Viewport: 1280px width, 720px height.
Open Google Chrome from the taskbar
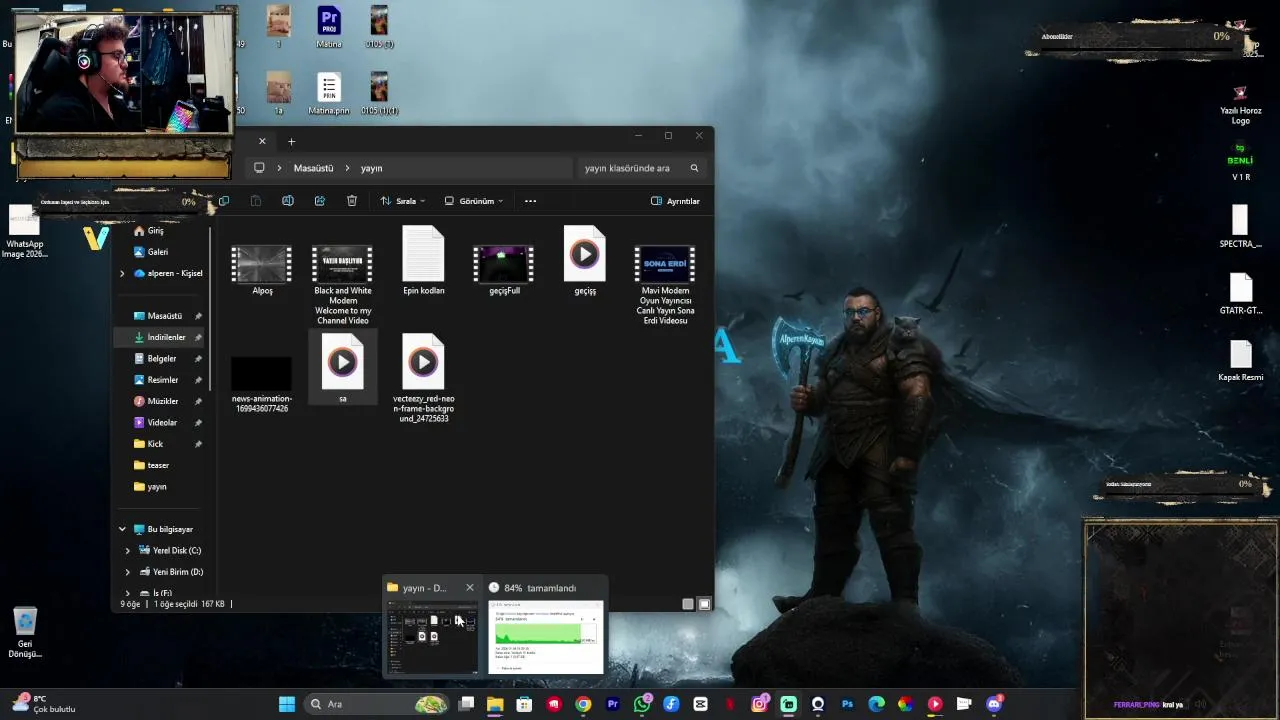coord(583,704)
